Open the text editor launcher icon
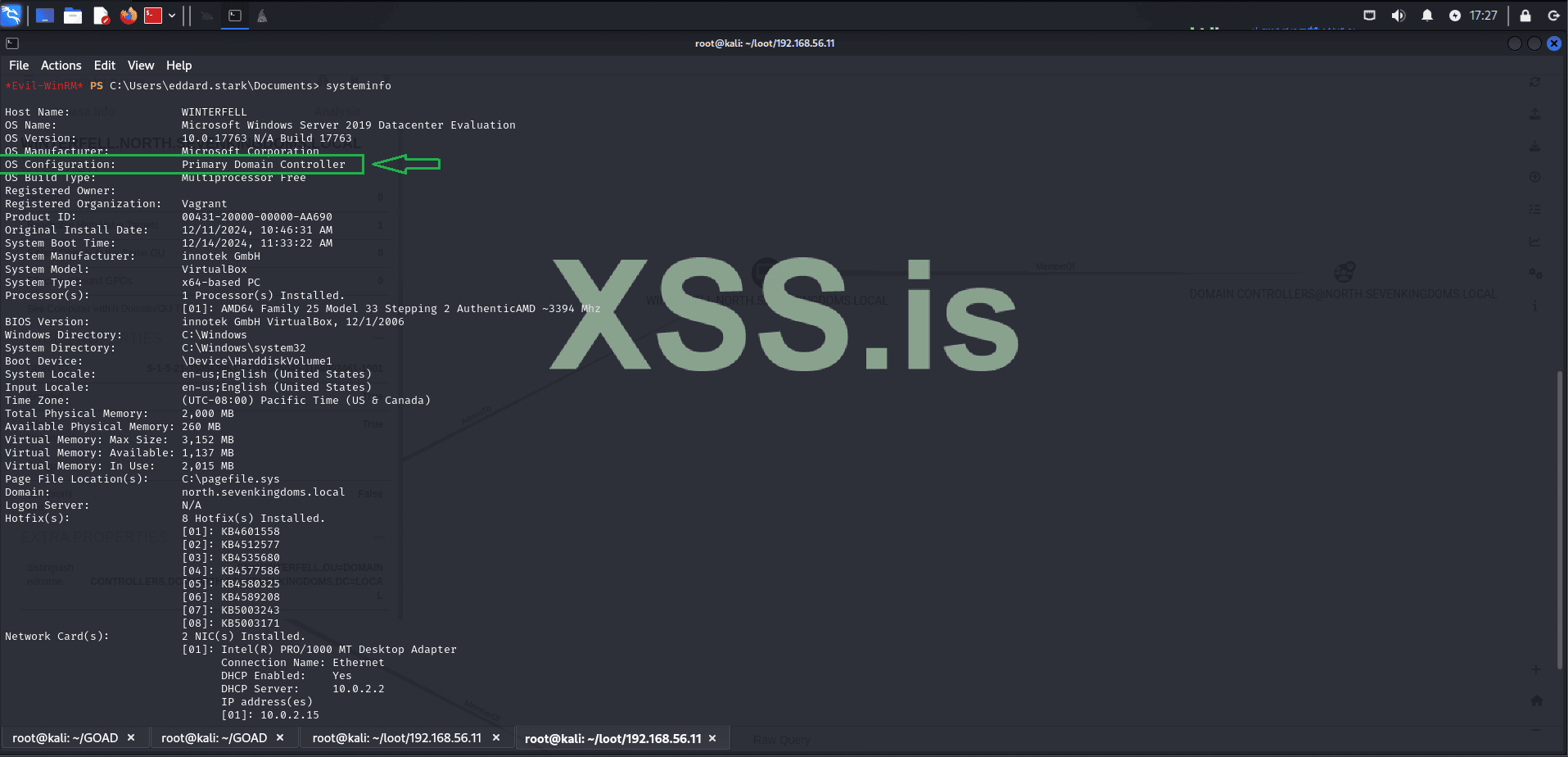The width and height of the screenshot is (1568, 757). point(102,16)
